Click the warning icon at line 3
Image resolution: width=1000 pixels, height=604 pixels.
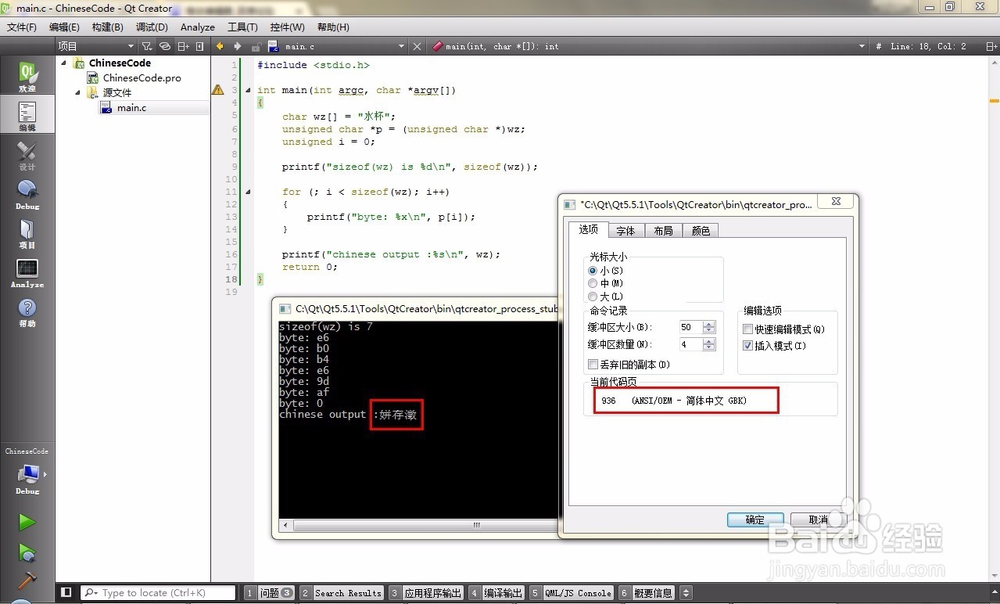click(218, 90)
